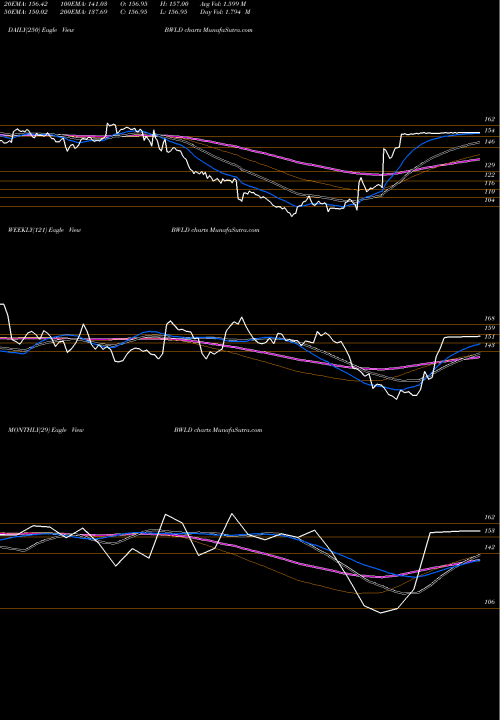
Task: Click the 20EMA value in the header
Action: pos(28,4)
